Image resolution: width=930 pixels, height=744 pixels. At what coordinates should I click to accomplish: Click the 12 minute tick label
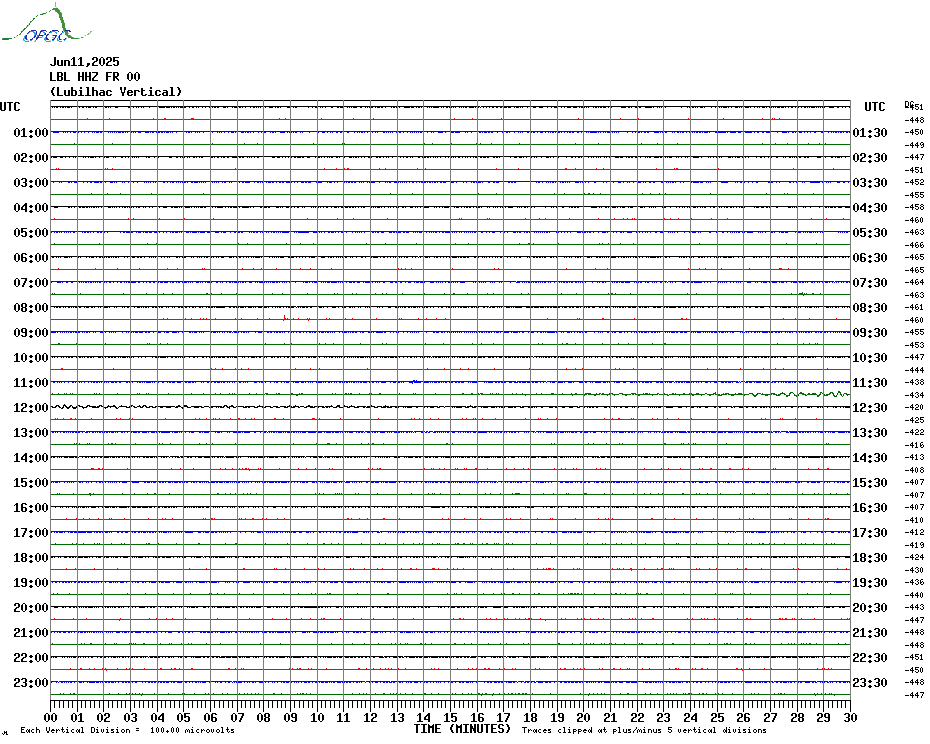pos(371,717)
